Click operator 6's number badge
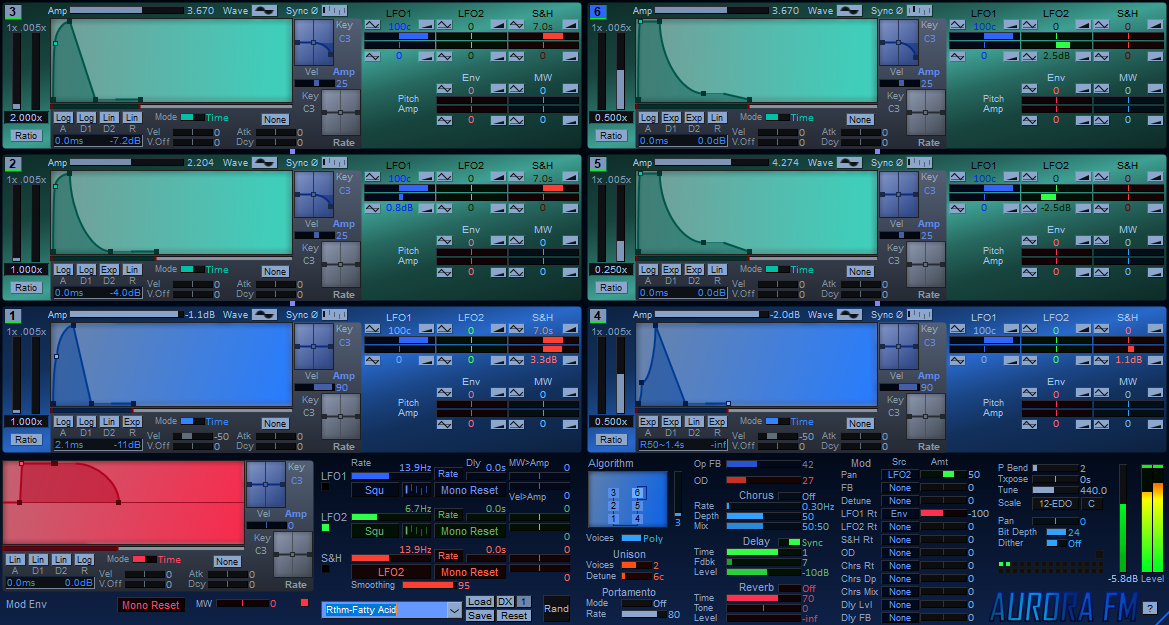 point(598,11)
